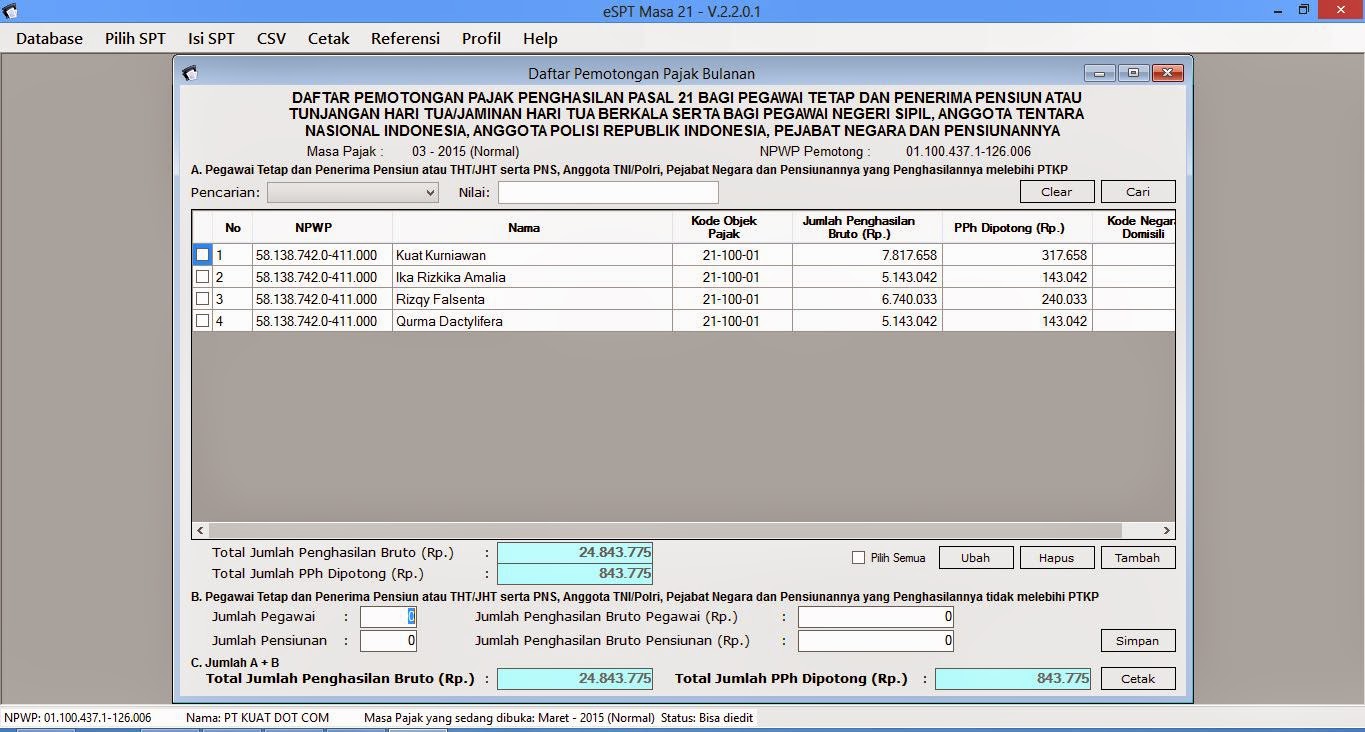Check the row checkbox for Rizqy Falsenta
The width and height of the screenshot is (1365, 732).
[x=203, y=299]
